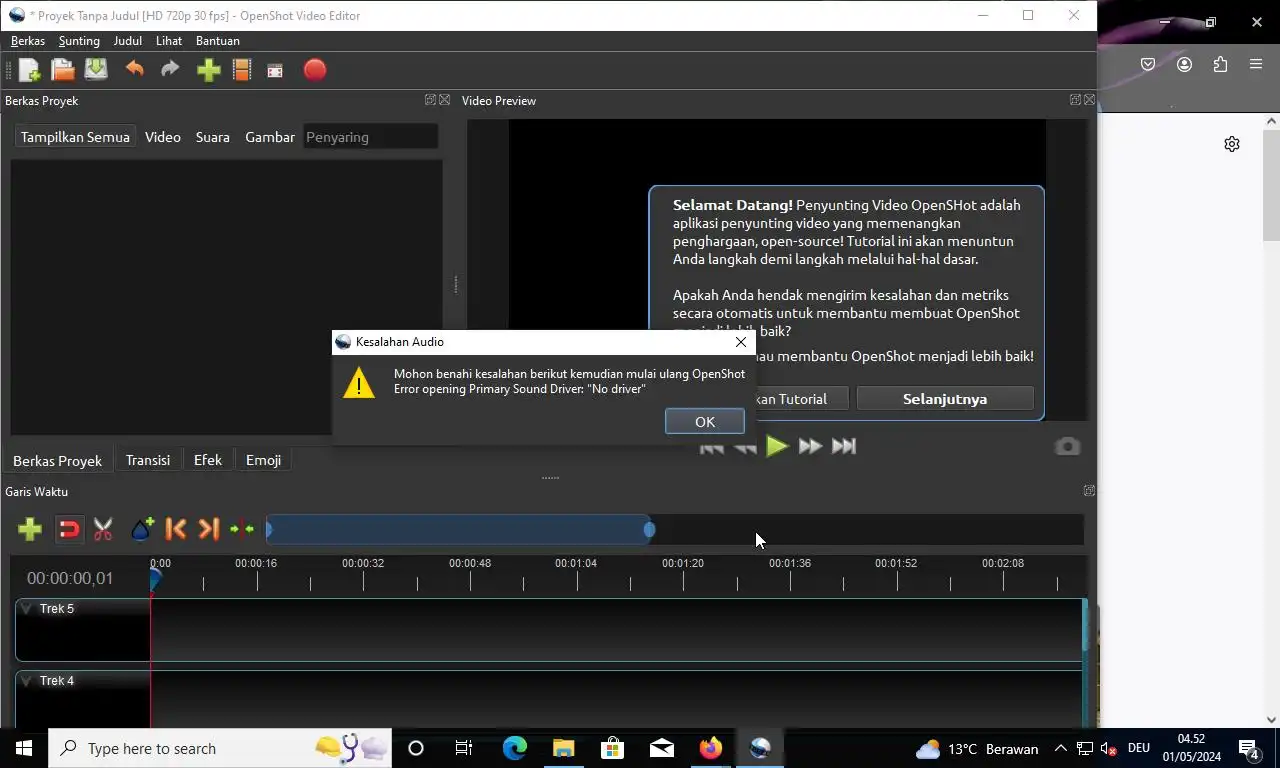
Task: Click the fast forward control
Action: 810,446
